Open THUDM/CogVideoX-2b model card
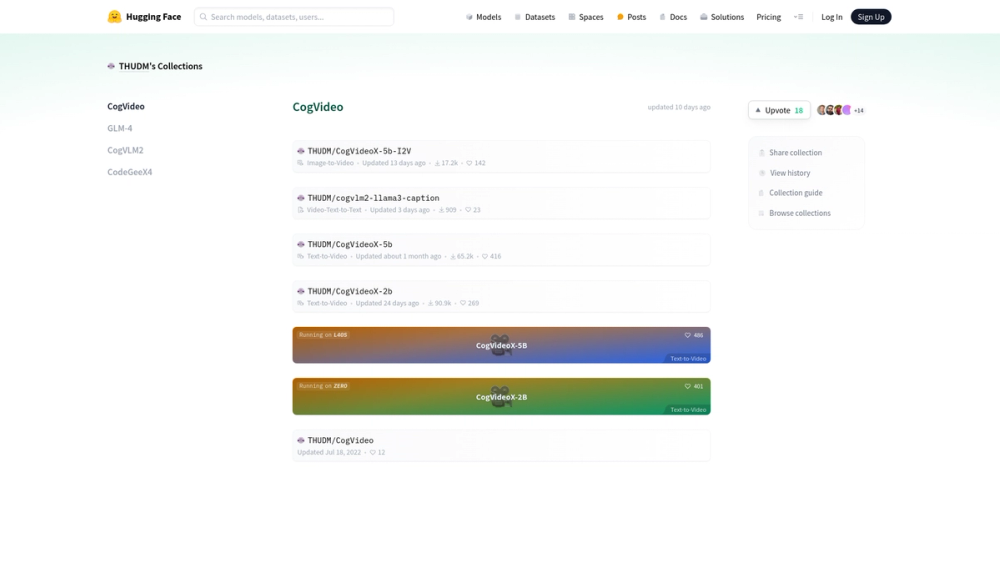 tap(501, 296)
